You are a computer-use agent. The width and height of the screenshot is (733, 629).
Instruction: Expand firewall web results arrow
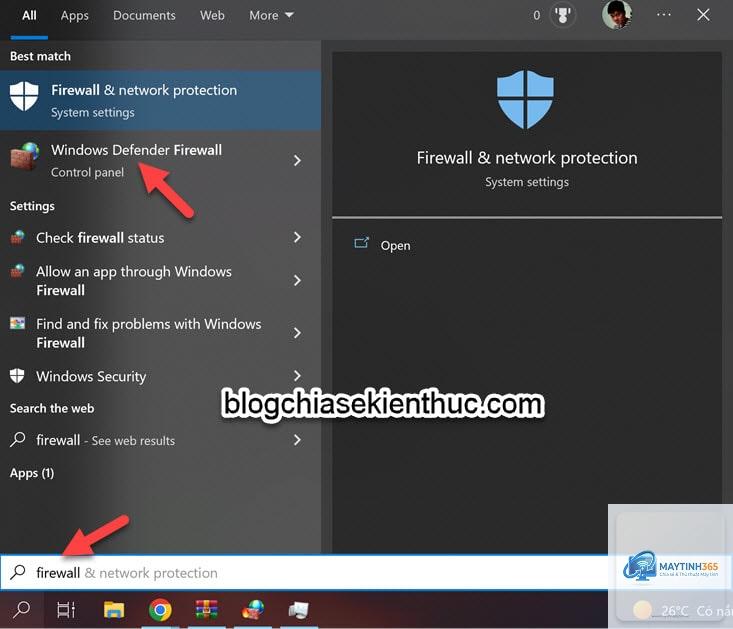click(x=297, y=439)
